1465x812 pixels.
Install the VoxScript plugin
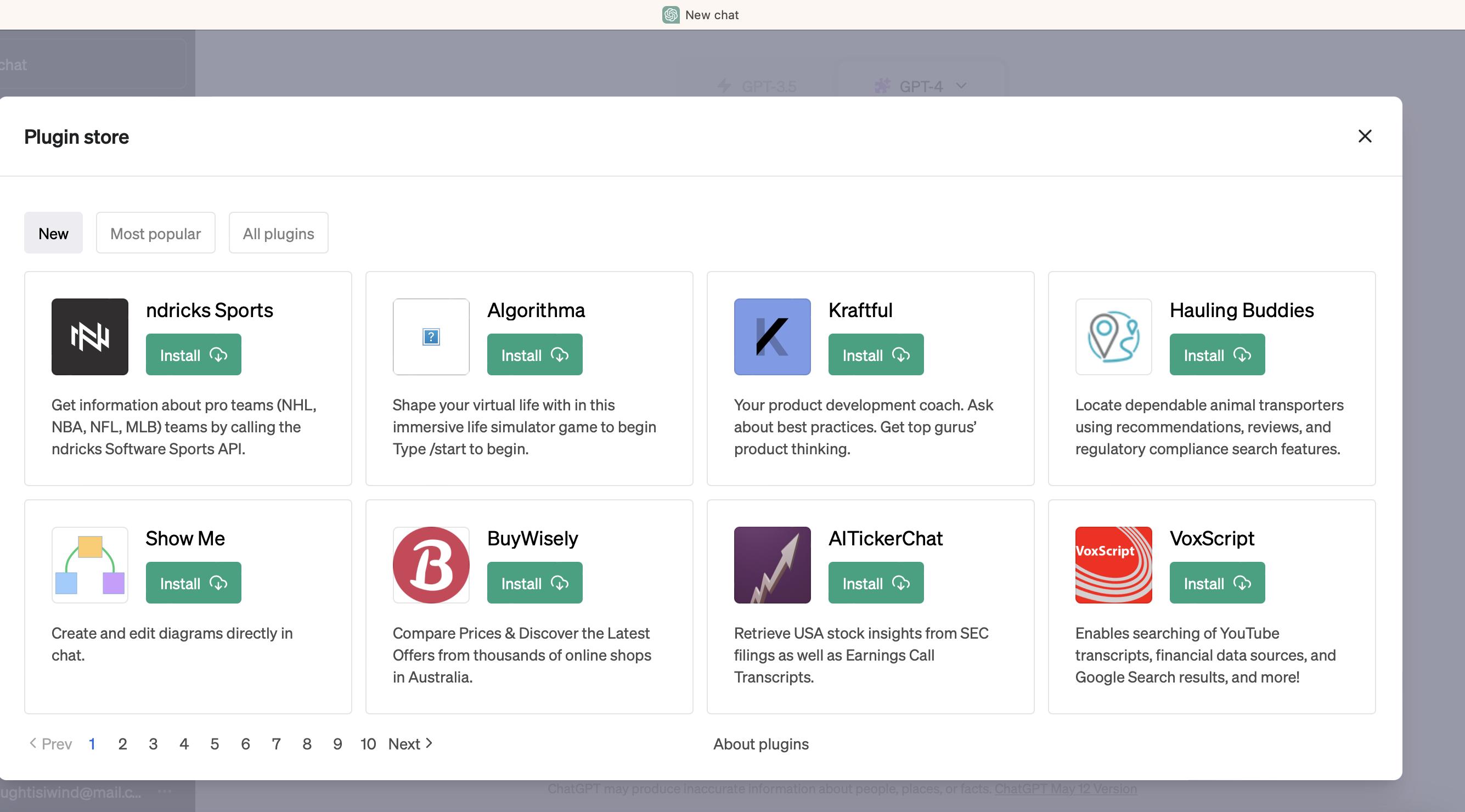click(x=1216, y=583)
